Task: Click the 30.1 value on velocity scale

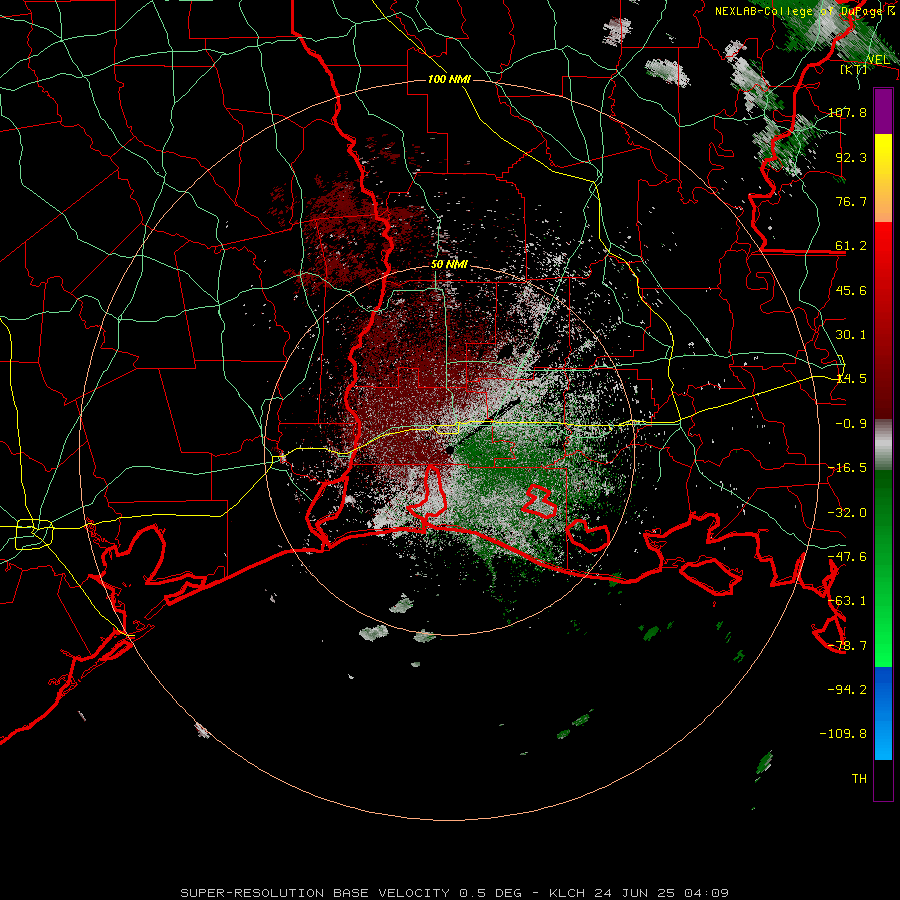Action: (x=851, y=335)
